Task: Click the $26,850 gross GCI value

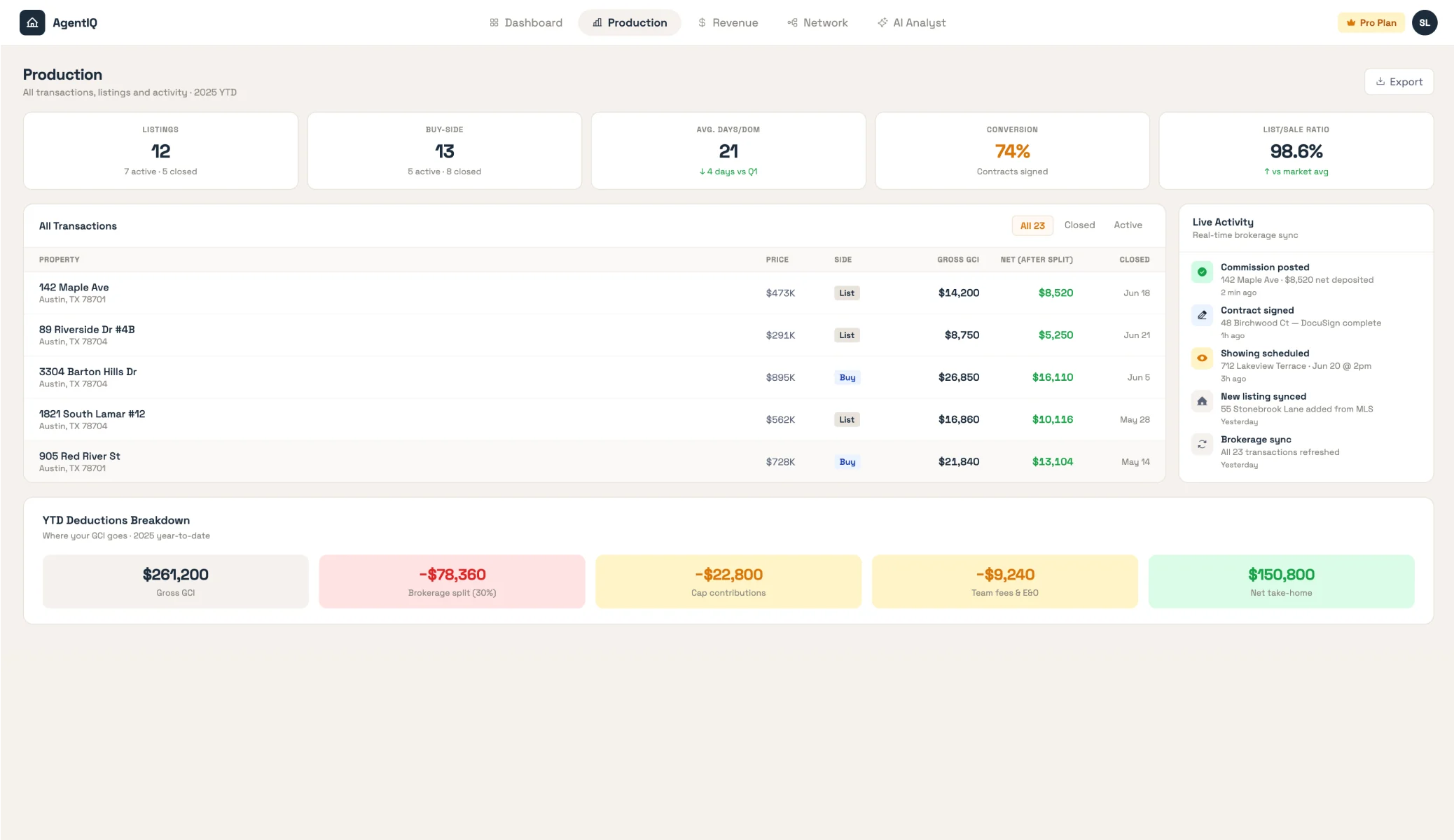Action: (x=959, y=377)
